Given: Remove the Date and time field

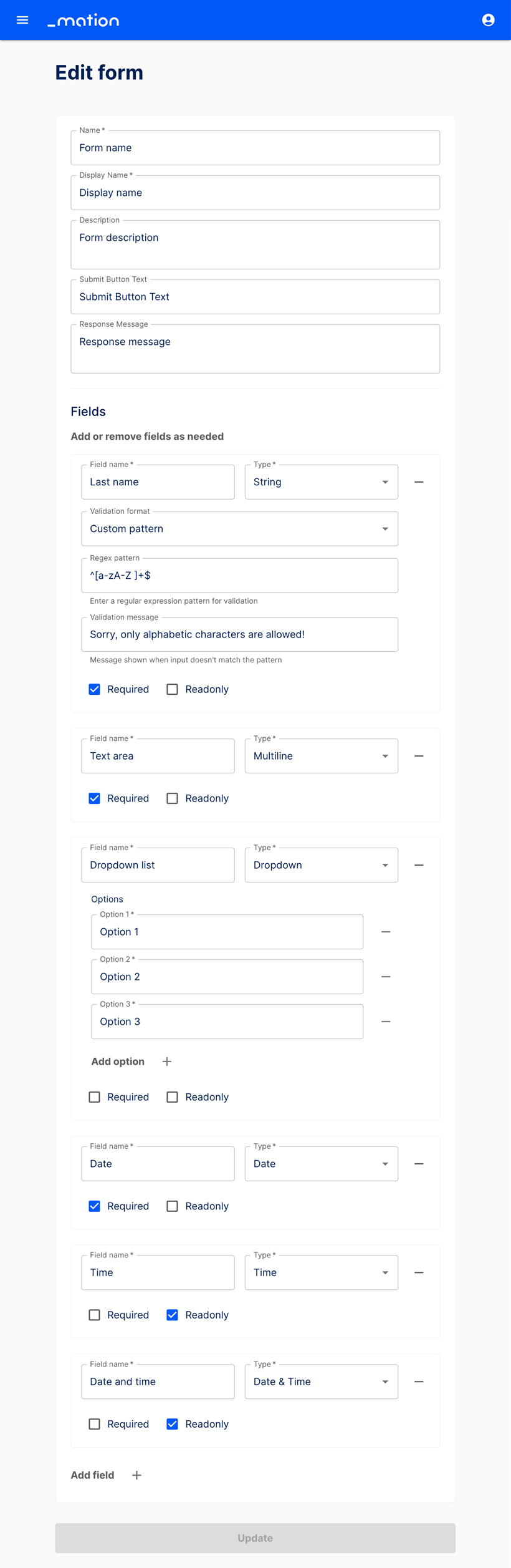Looking at the screenshot, I should coord(419,1382).
